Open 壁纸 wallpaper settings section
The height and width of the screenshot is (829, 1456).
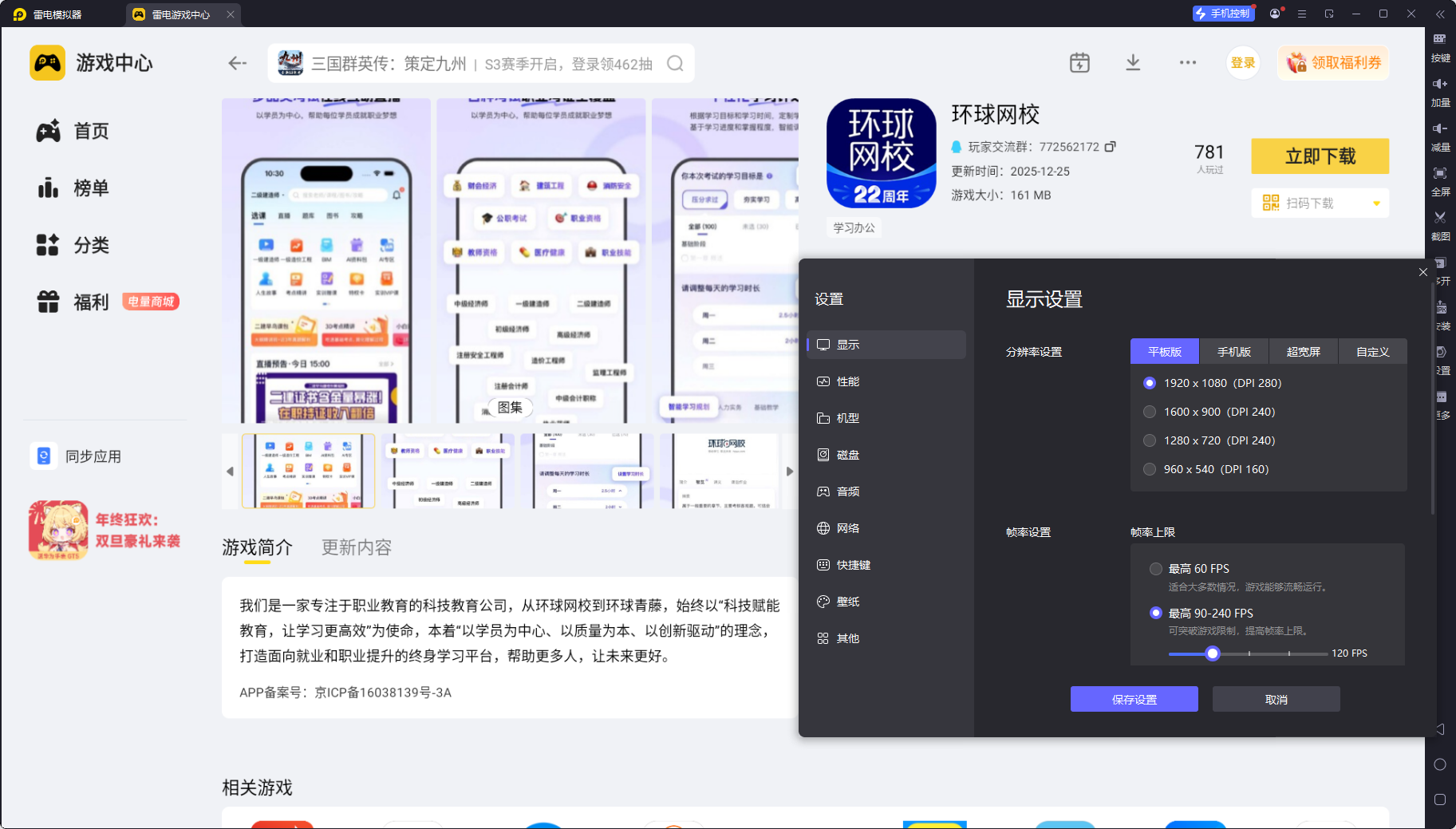[886, 602]
